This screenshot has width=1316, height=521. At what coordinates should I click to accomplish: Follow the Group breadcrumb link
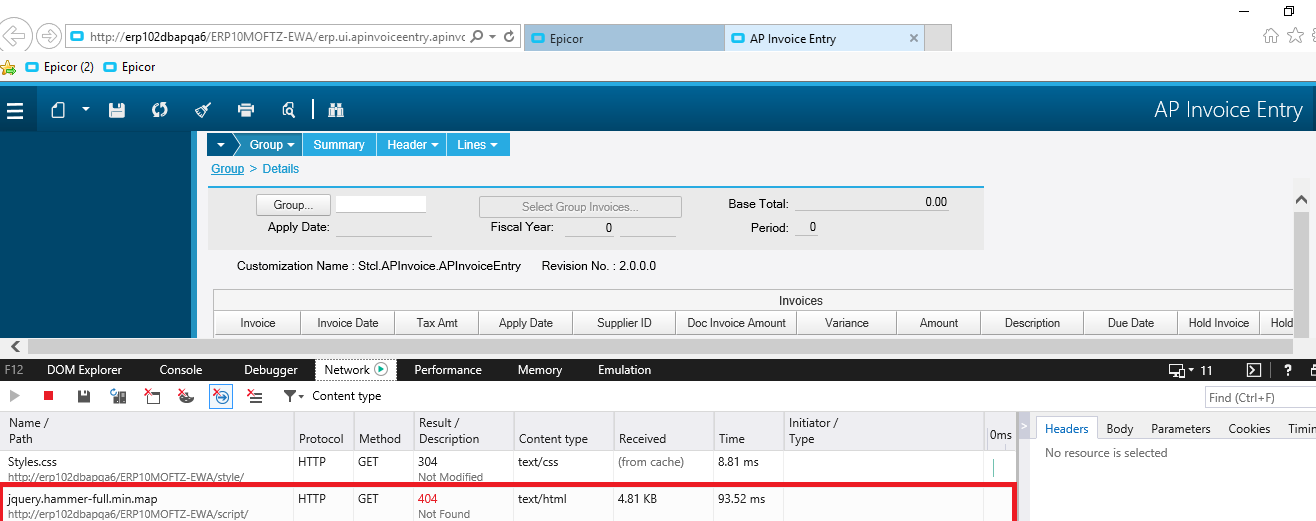click(x=227, y=169)
